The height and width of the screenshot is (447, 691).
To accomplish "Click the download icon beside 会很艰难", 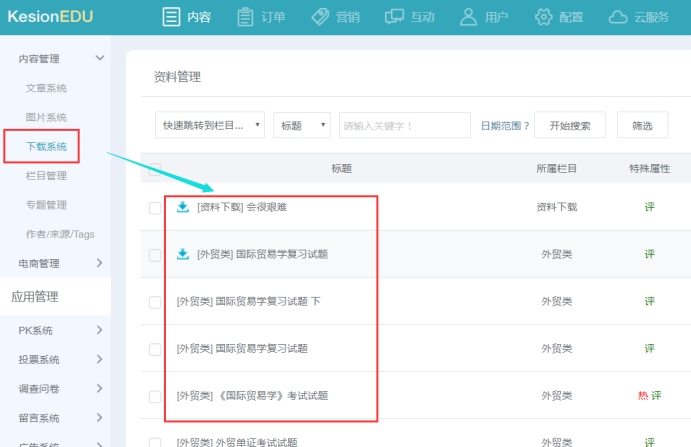I will coord(183,207).
